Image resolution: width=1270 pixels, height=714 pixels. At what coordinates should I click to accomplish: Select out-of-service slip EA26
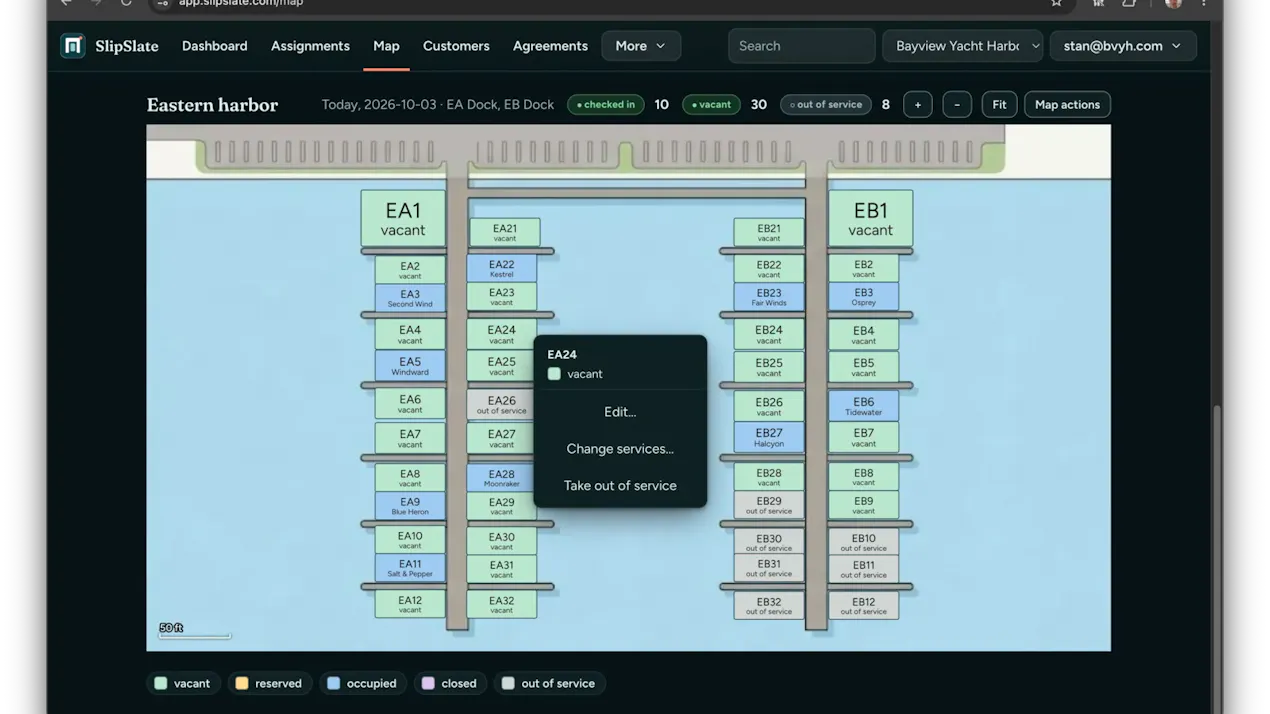502,405
